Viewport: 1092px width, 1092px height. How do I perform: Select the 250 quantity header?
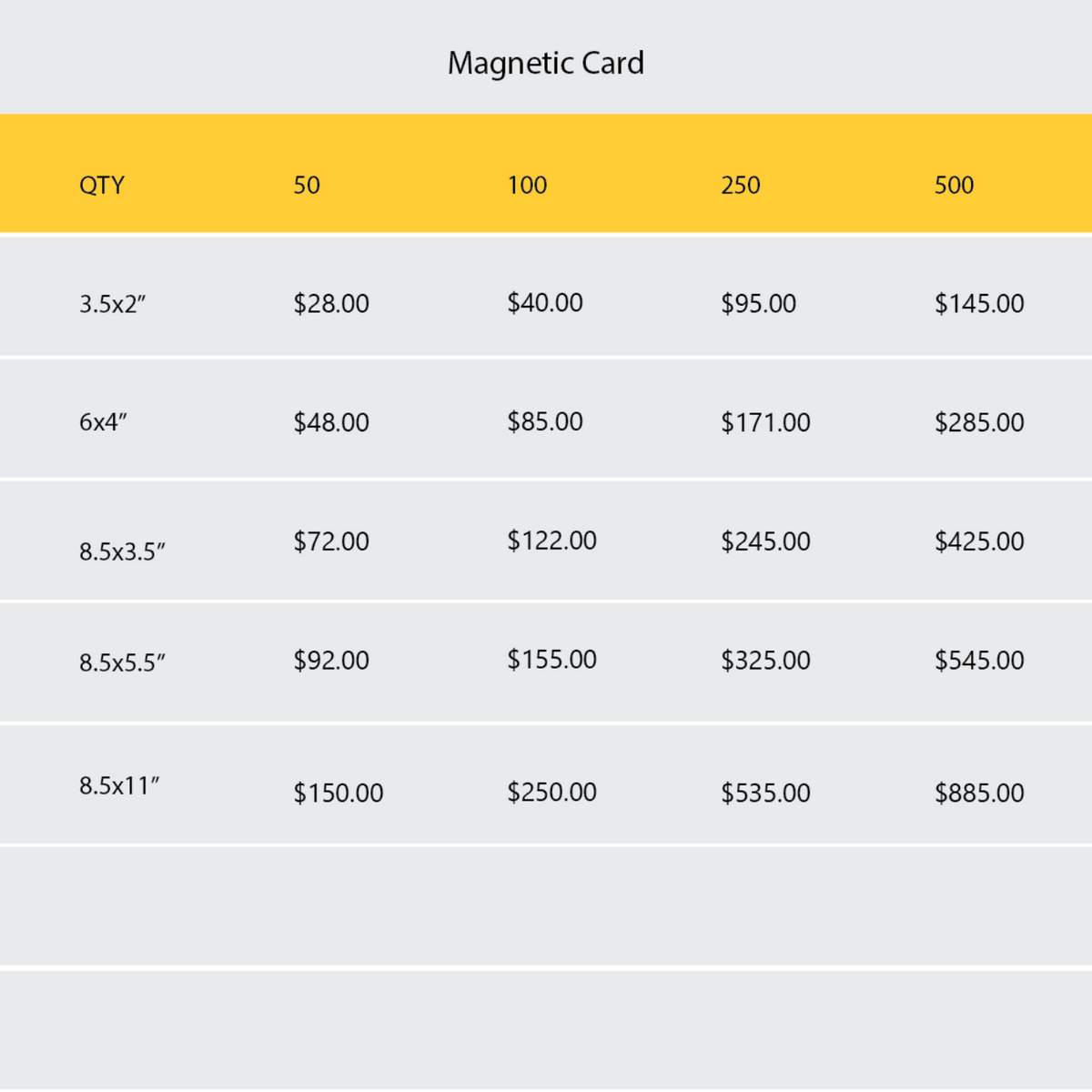click(741, 185)
